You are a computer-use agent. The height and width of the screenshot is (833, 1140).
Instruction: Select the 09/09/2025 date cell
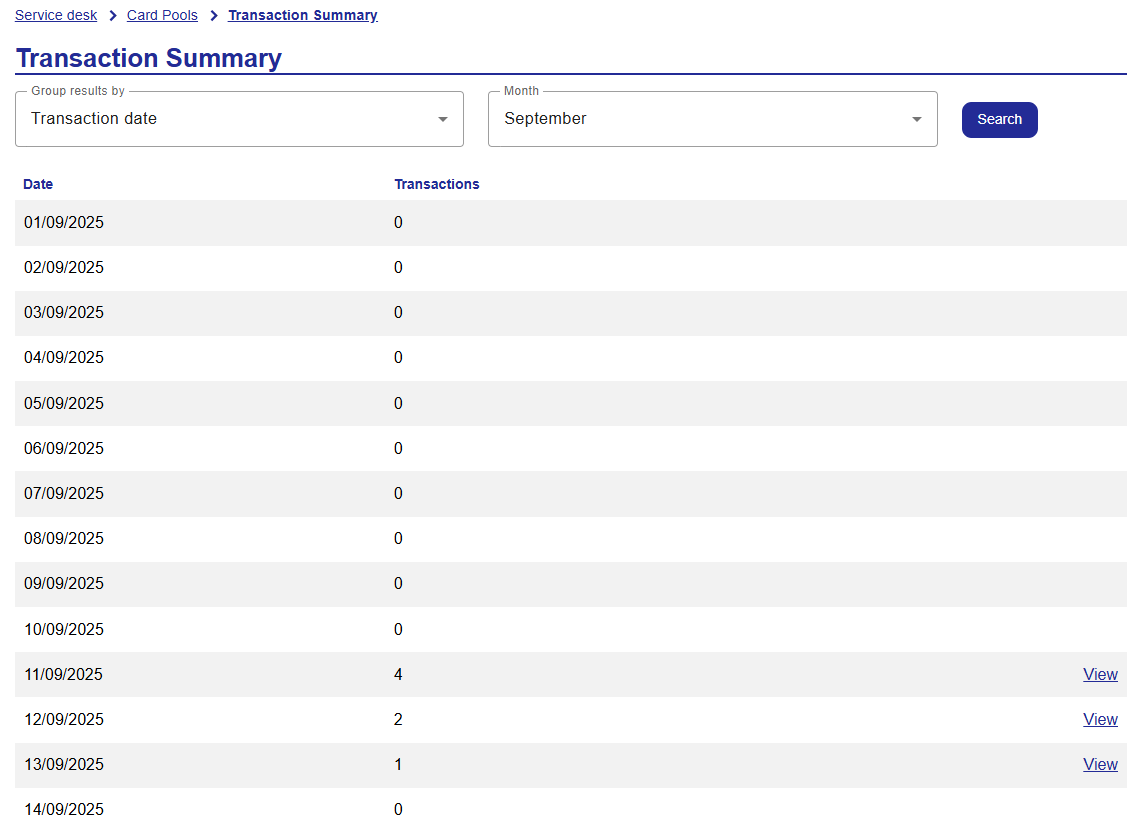click(x=64, y=584)
